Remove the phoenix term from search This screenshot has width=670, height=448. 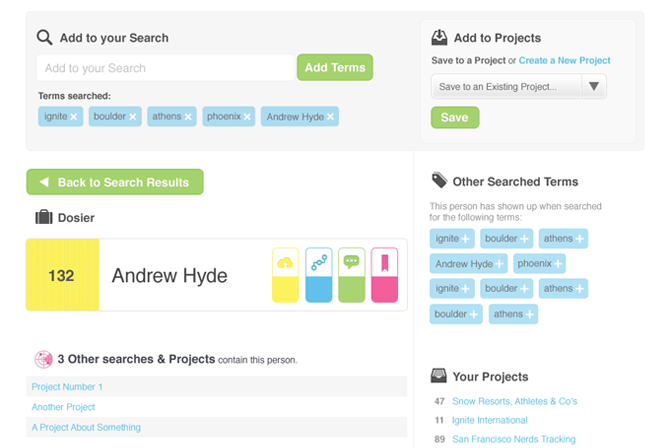[x=247, y=117]
